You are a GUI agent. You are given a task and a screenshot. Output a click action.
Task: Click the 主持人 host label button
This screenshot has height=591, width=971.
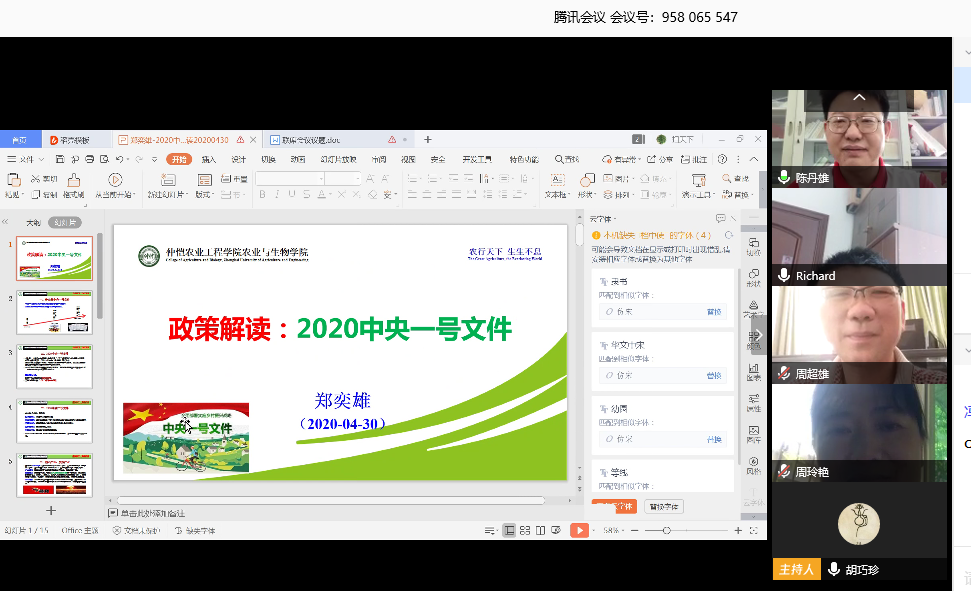[x=796, y=570]
